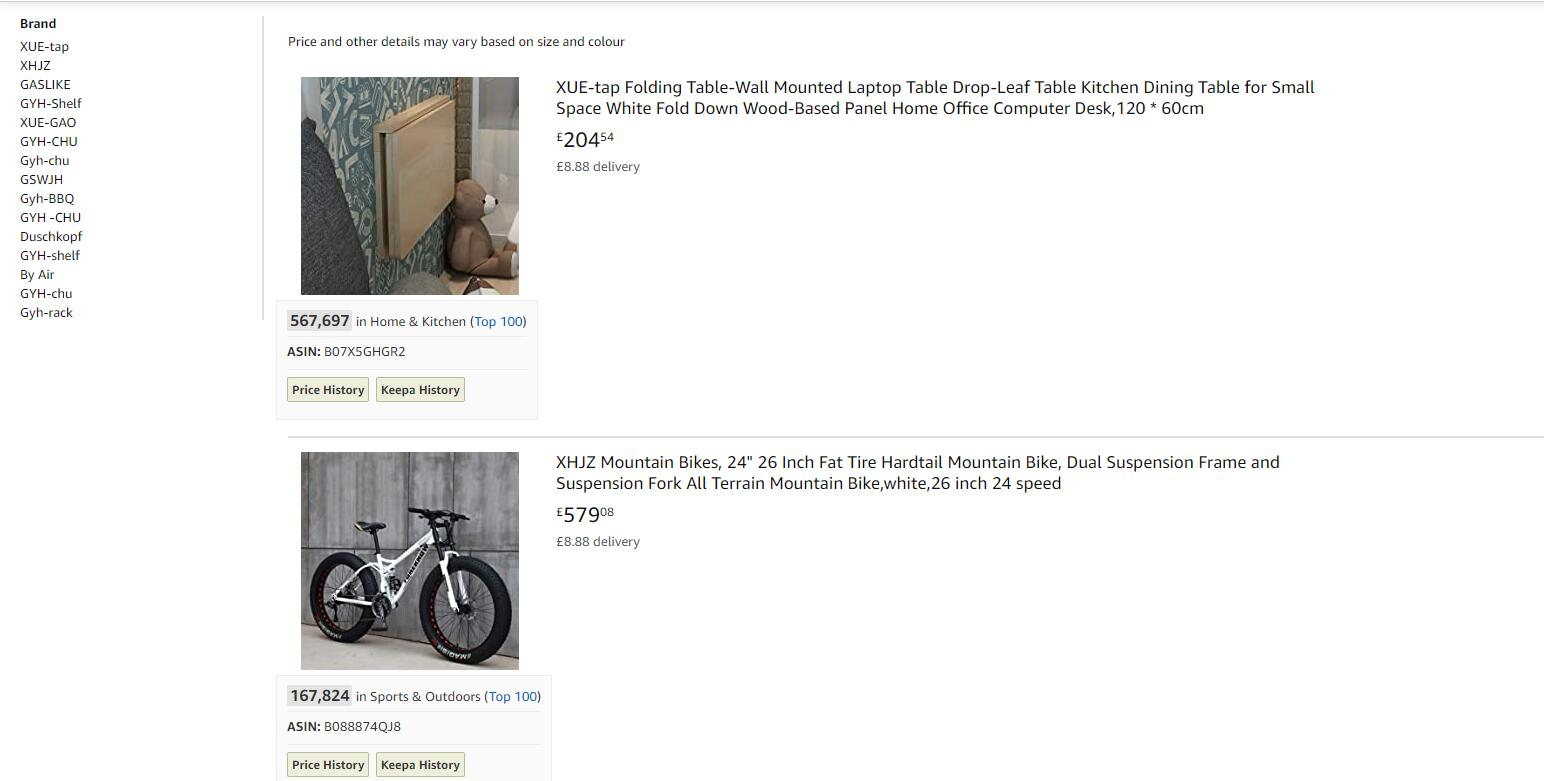The image size is (1544, 781).
Task: Click the By Air brand filter
Action: tap(37, 274)
